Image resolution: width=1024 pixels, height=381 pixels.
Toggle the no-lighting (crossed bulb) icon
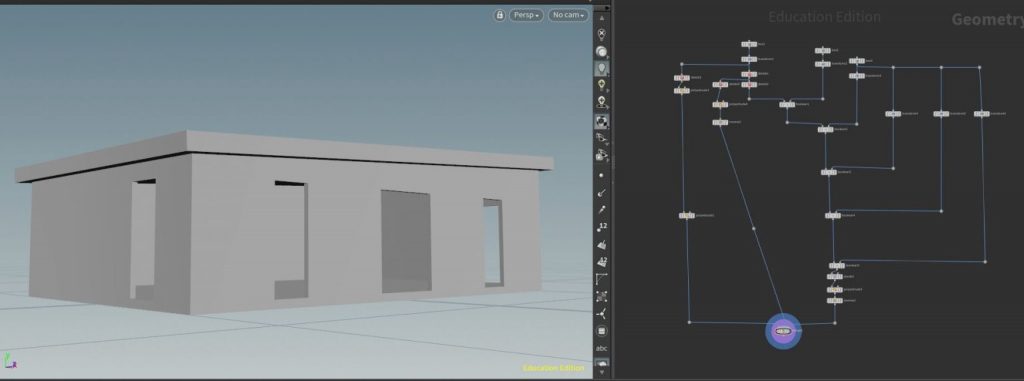[x=602, y=35]
